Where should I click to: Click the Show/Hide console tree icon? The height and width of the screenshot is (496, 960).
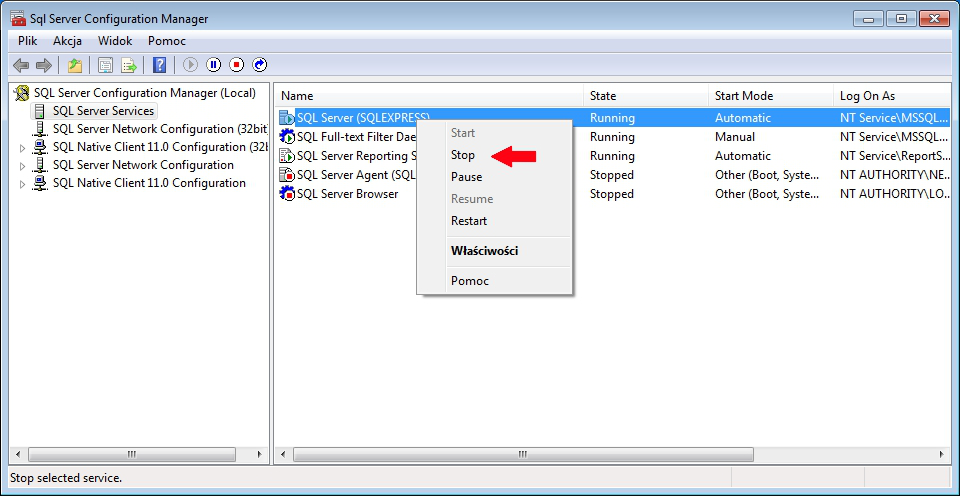pos(105,65)
